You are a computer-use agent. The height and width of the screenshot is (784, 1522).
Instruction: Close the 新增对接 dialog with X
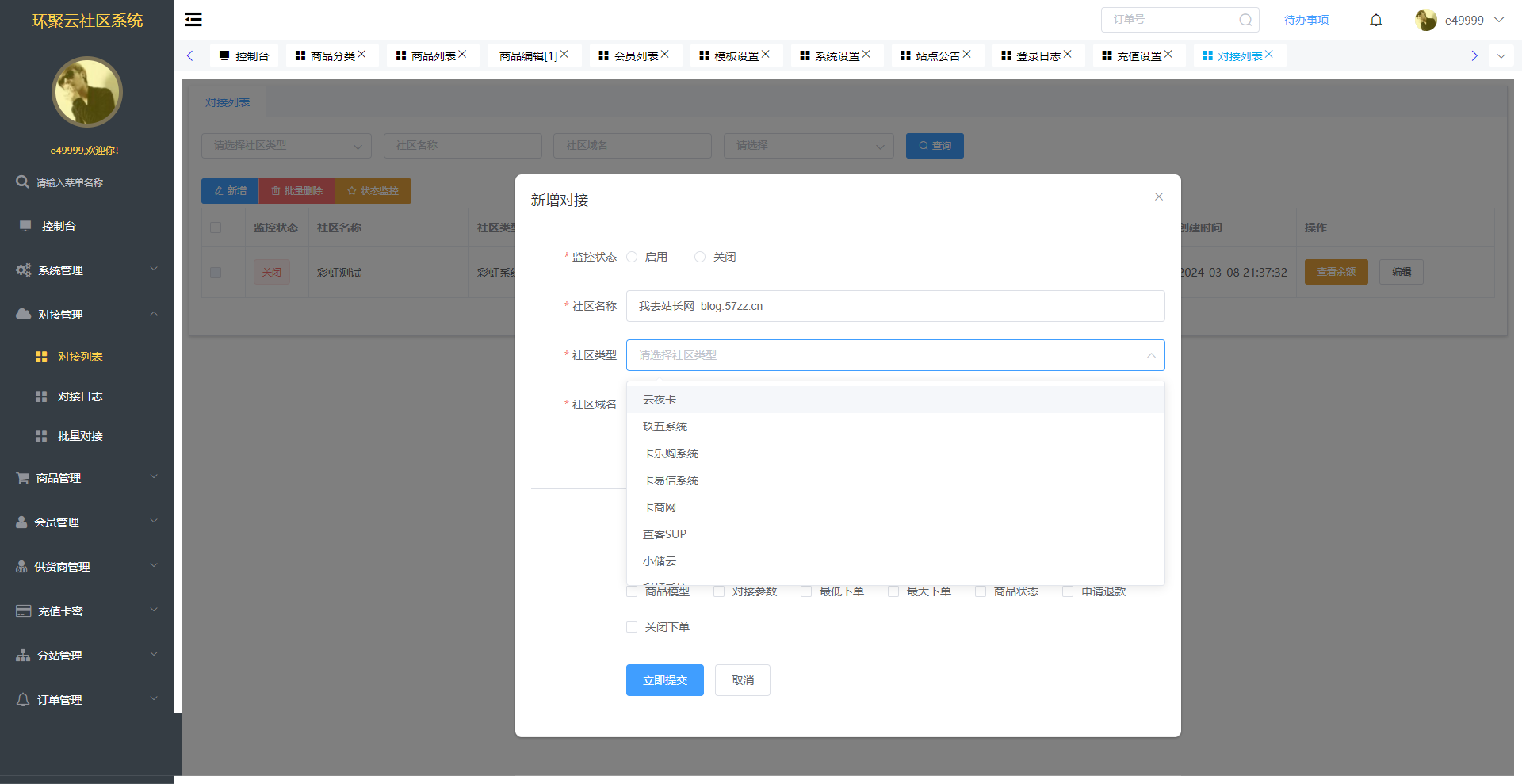coord(1159,197)
